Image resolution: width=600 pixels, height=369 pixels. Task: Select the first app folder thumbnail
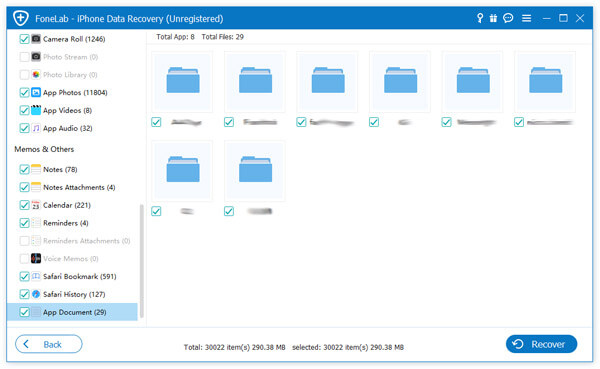pyautogui.click(x=183, y=82)
